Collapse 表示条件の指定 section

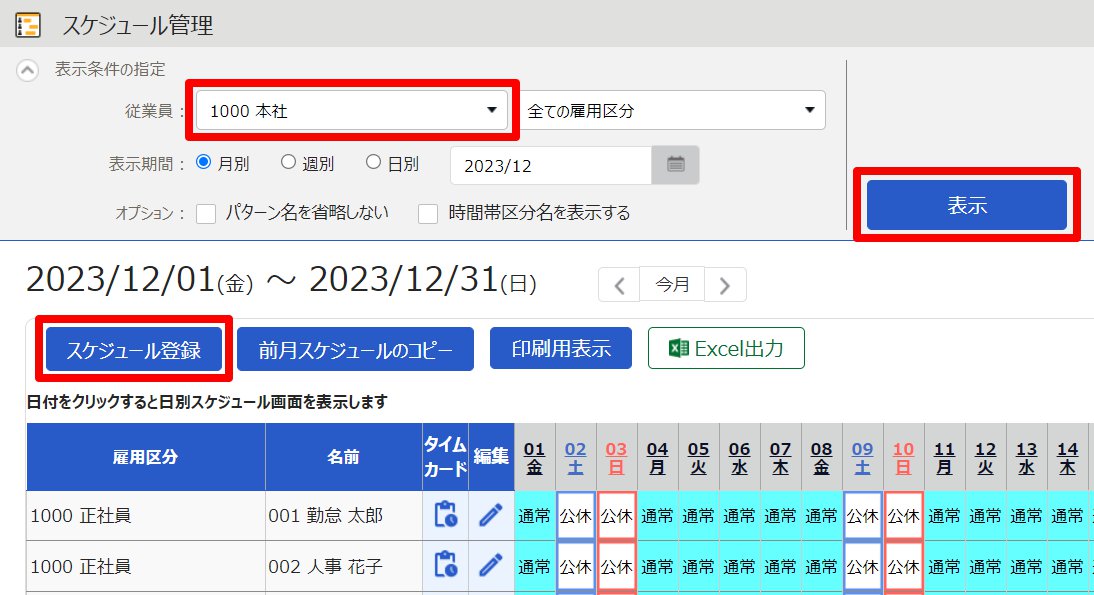pos(27,70)
